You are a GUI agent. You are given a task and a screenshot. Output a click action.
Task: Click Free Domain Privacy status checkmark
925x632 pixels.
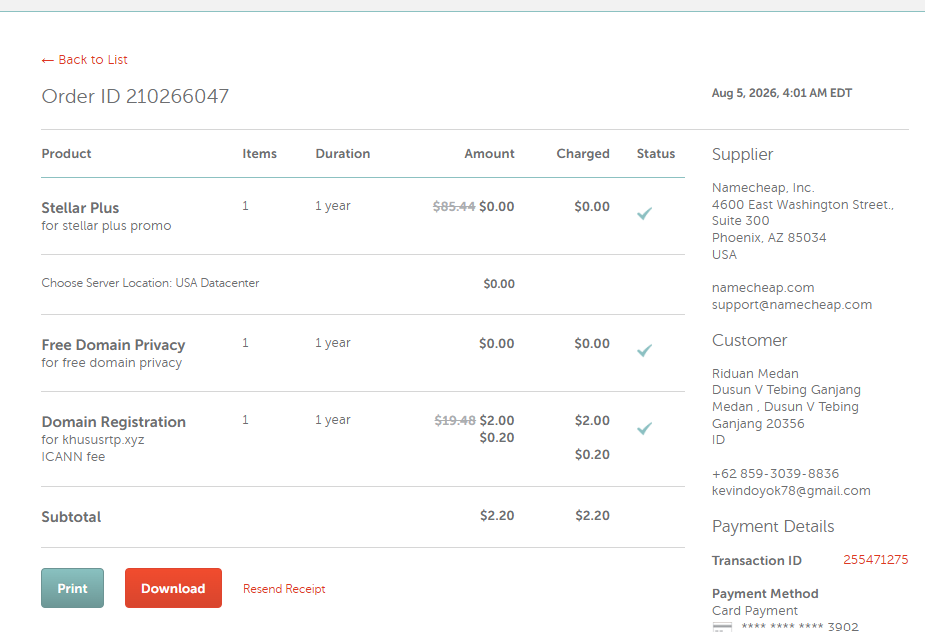pyautogui.click(x=645, y=350)
